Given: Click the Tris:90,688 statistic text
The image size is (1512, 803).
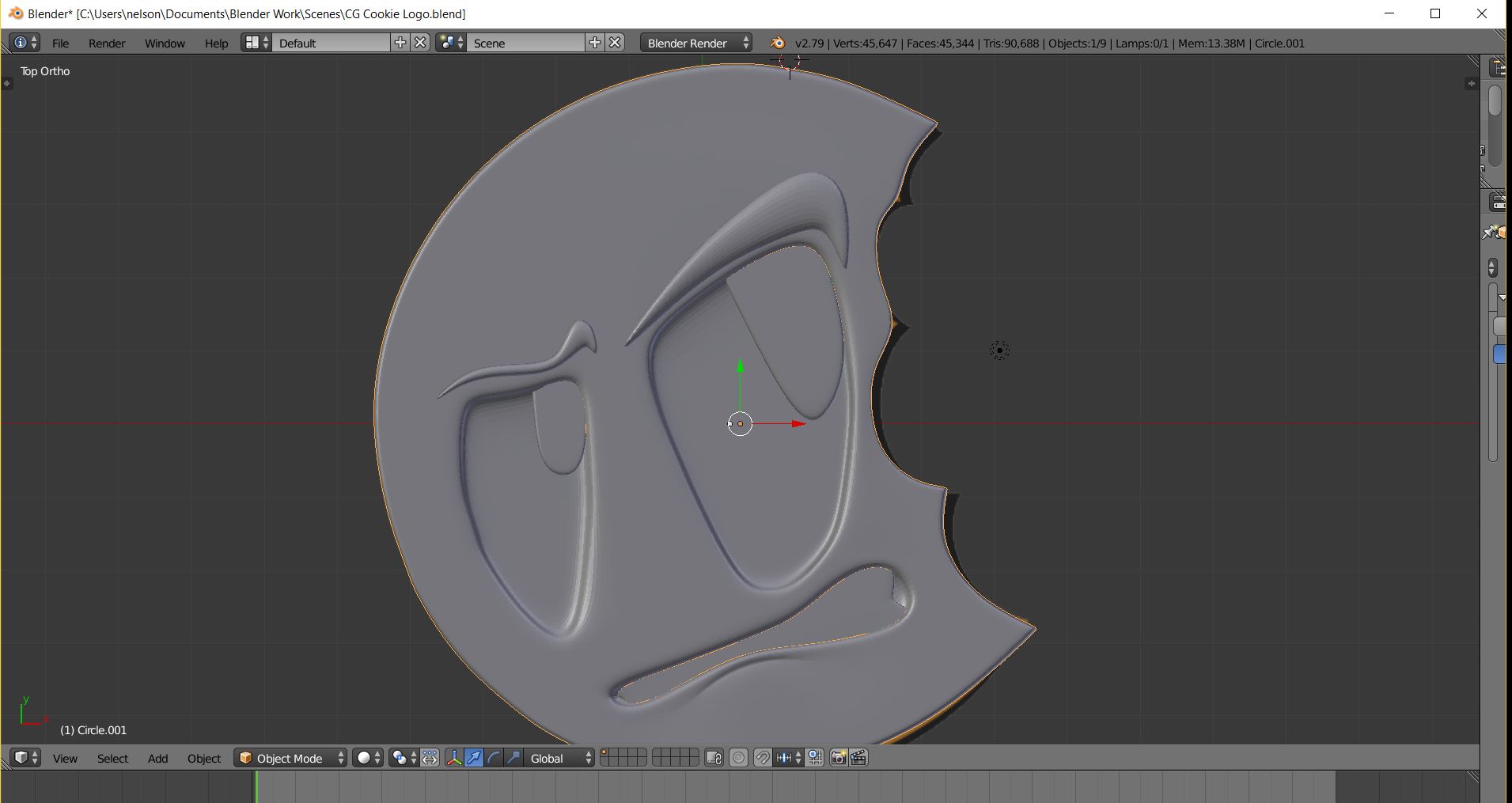Looking at the screenshot, I should tap(1011, 44).
